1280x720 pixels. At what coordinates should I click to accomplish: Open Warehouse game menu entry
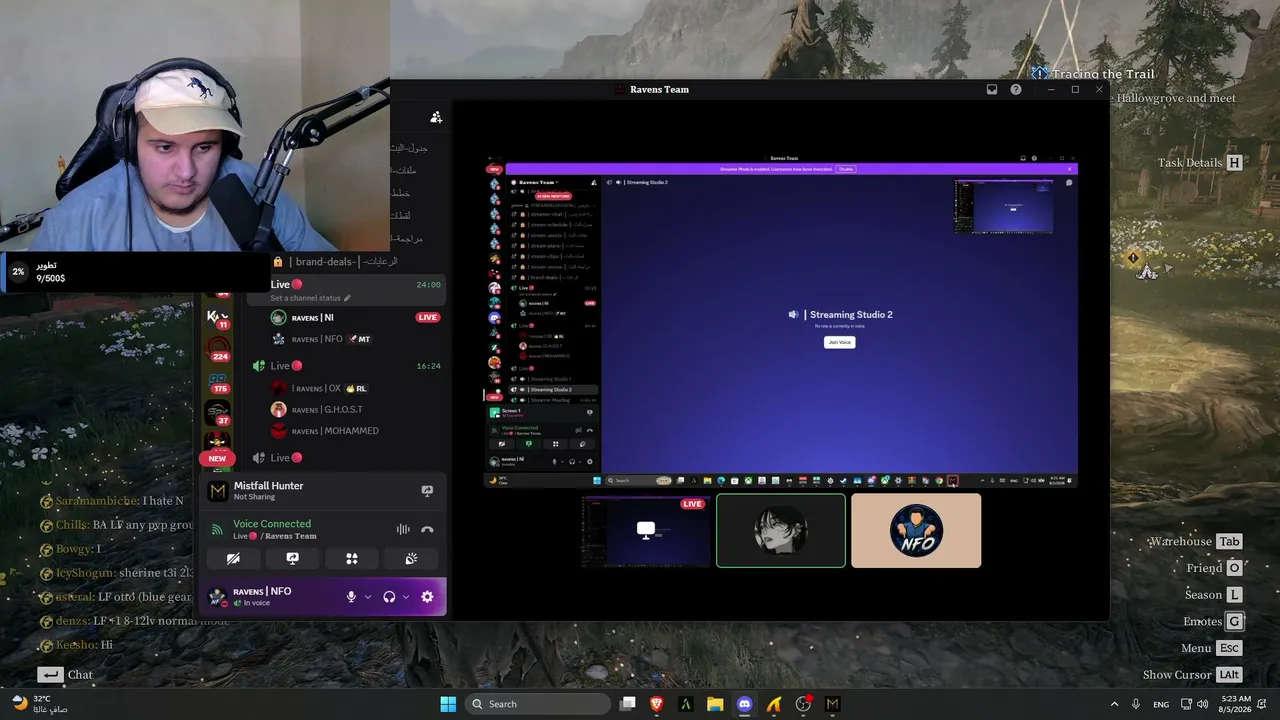[x=1195, y=542]
